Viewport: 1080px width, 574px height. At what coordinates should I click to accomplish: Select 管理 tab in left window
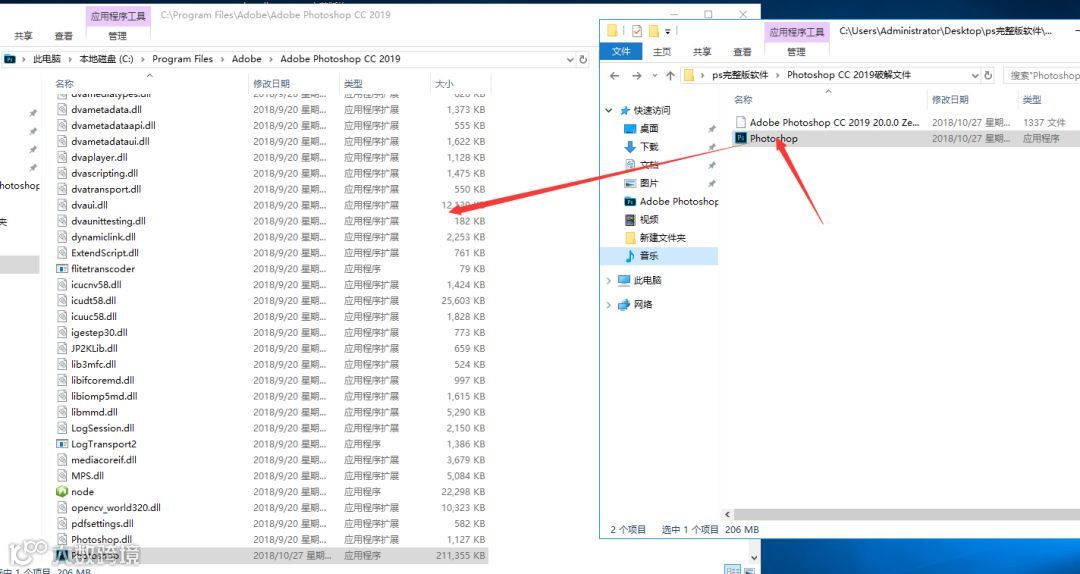[x=117, y=36]
